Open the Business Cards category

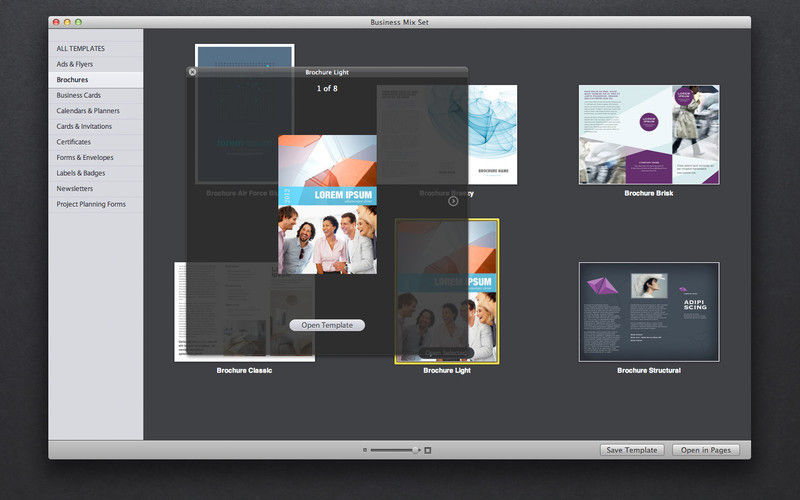coord(96,95)
